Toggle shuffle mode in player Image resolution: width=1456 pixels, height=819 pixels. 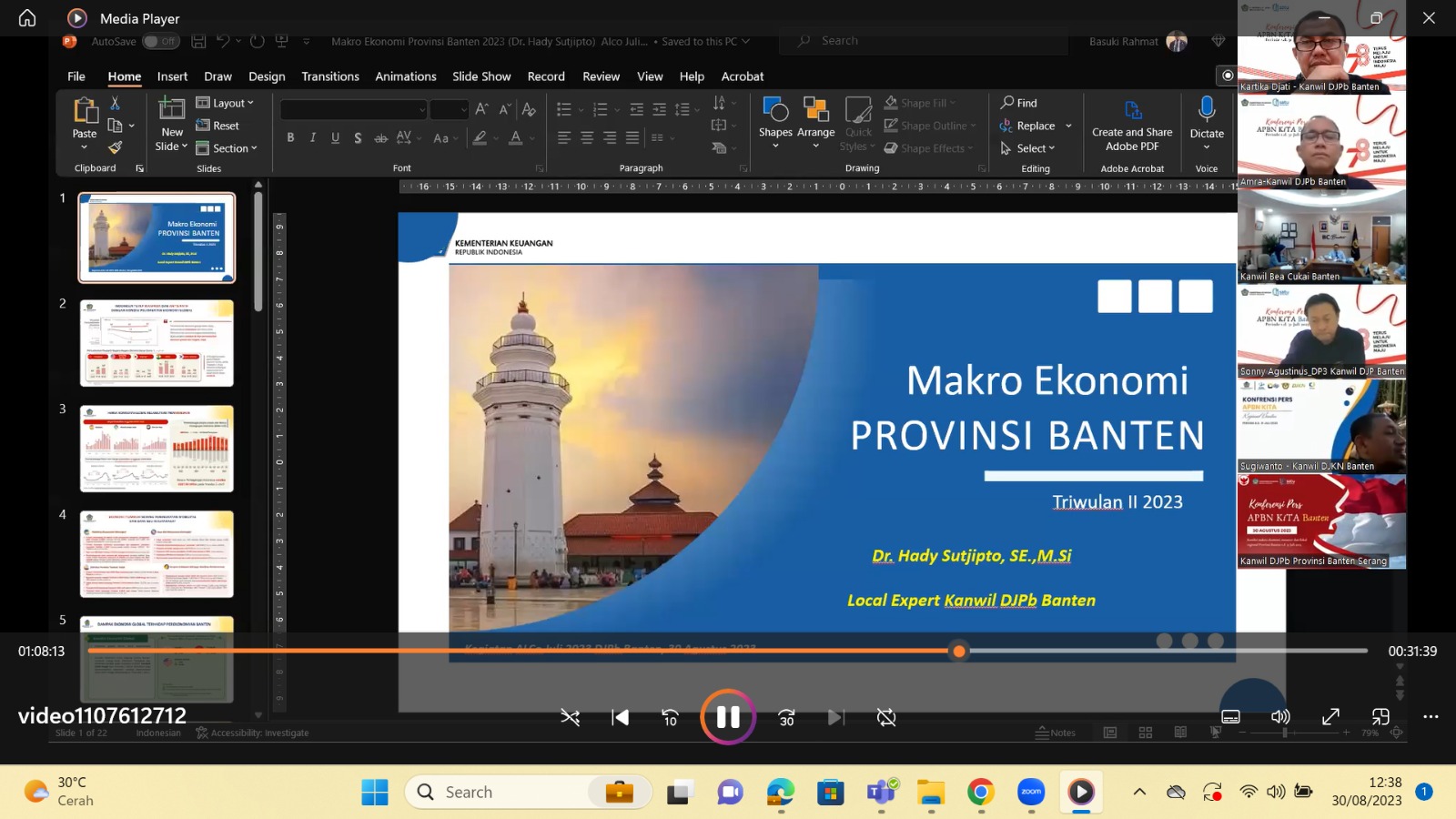(571, 717)
